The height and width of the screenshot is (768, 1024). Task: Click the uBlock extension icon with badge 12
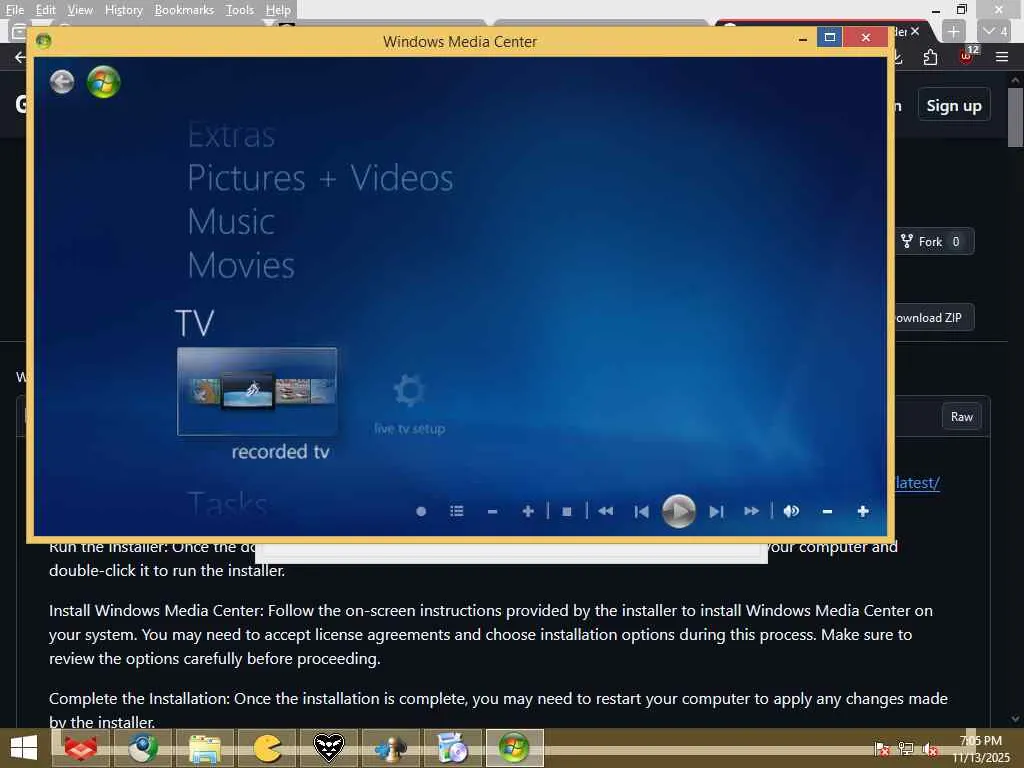(967, 56)
